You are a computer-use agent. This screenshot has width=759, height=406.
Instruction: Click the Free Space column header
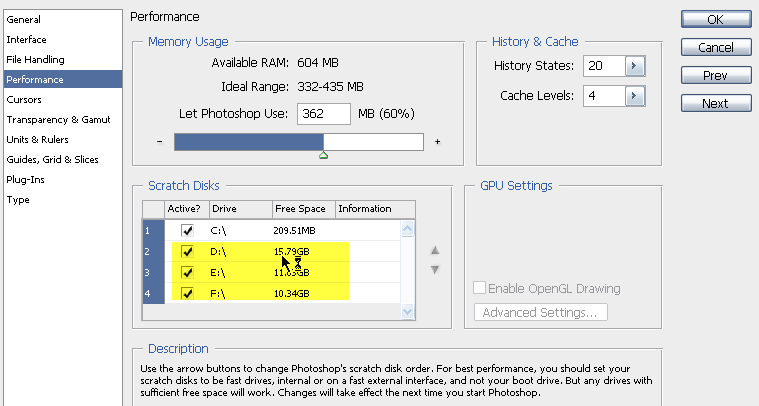point(304,209)
